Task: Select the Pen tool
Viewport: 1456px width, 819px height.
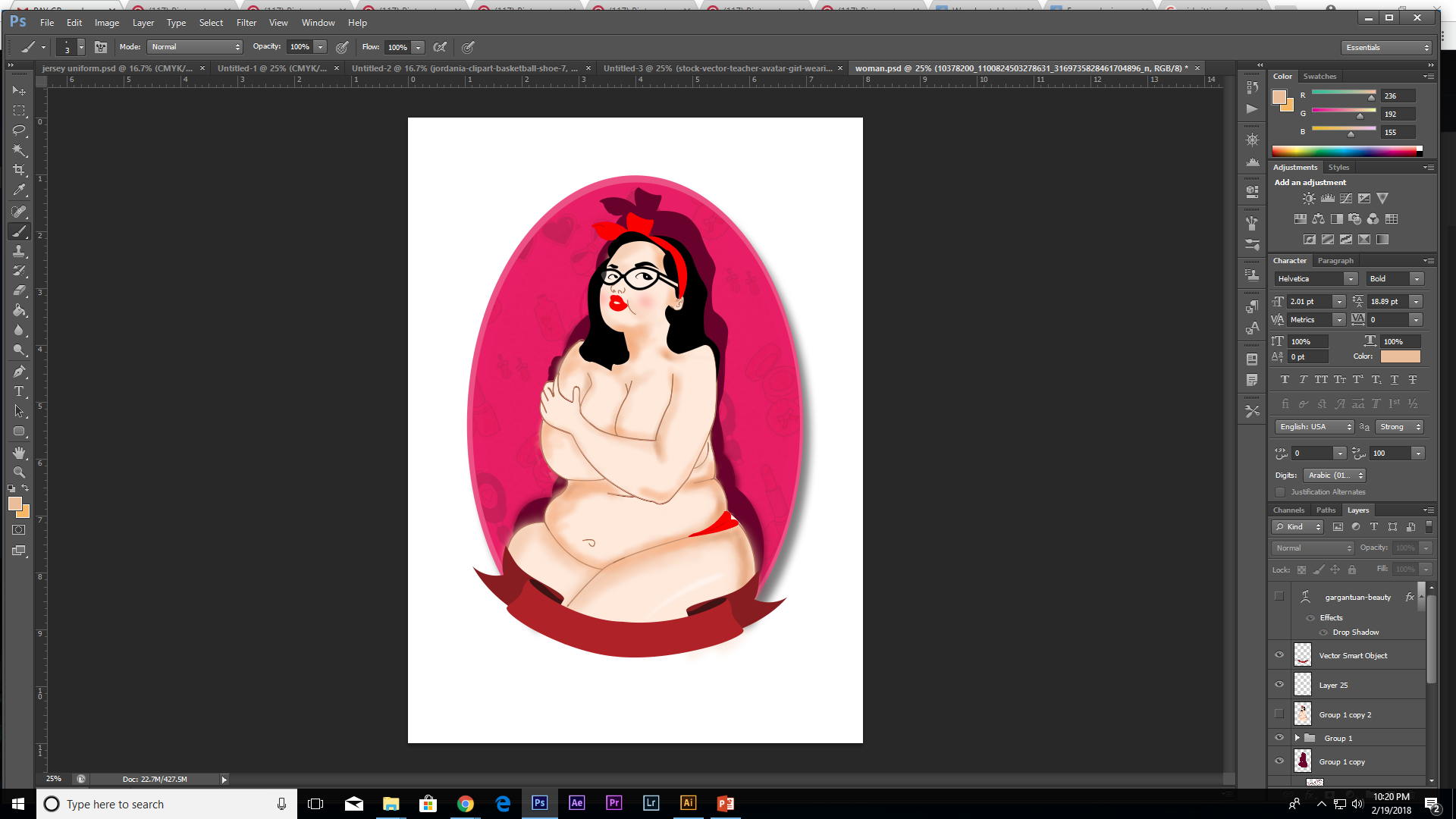Action: click(x=19, y=372)
